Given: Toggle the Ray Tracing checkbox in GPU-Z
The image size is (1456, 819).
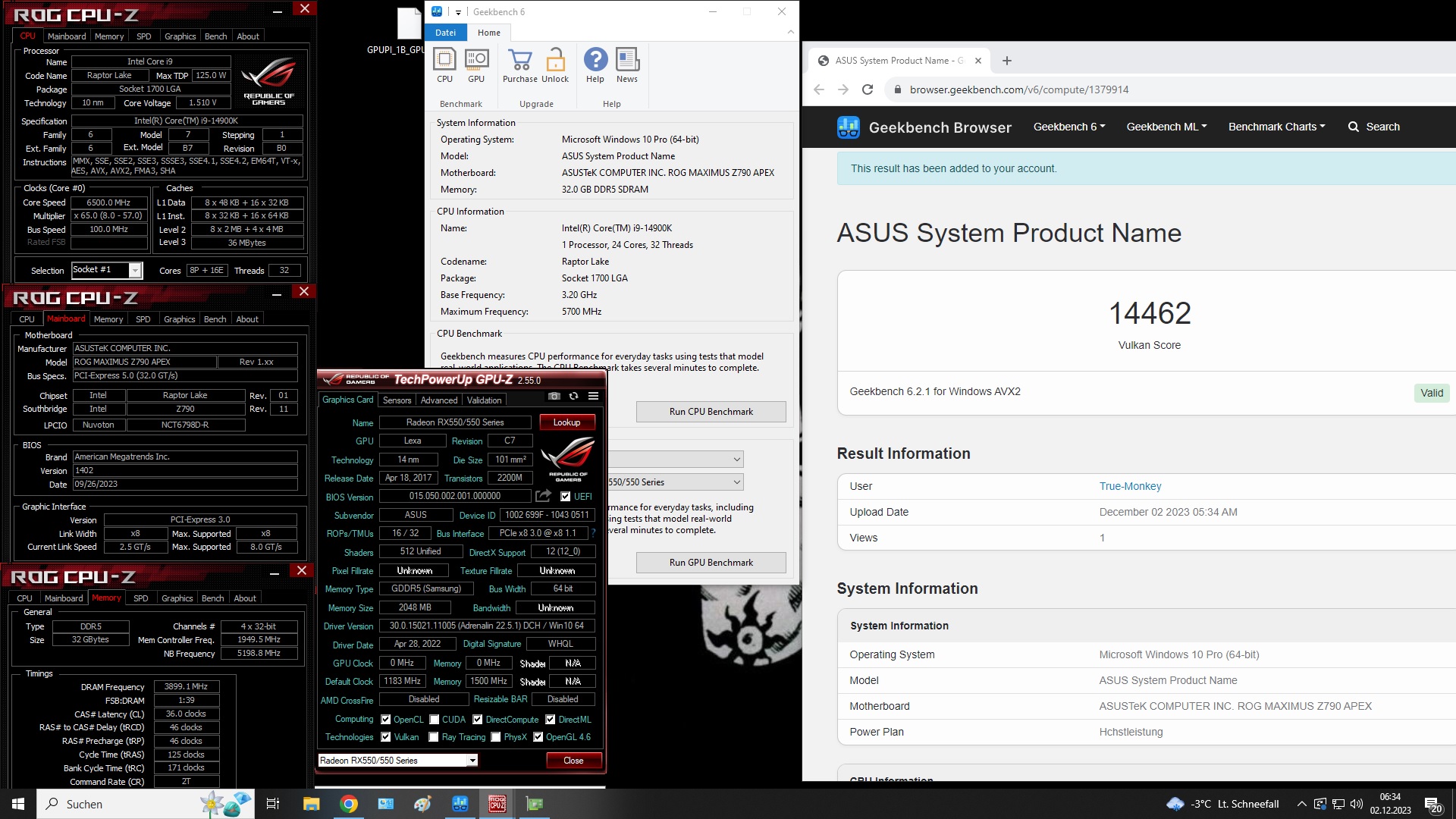Looking at the screenshot, I should coord(434,737).
